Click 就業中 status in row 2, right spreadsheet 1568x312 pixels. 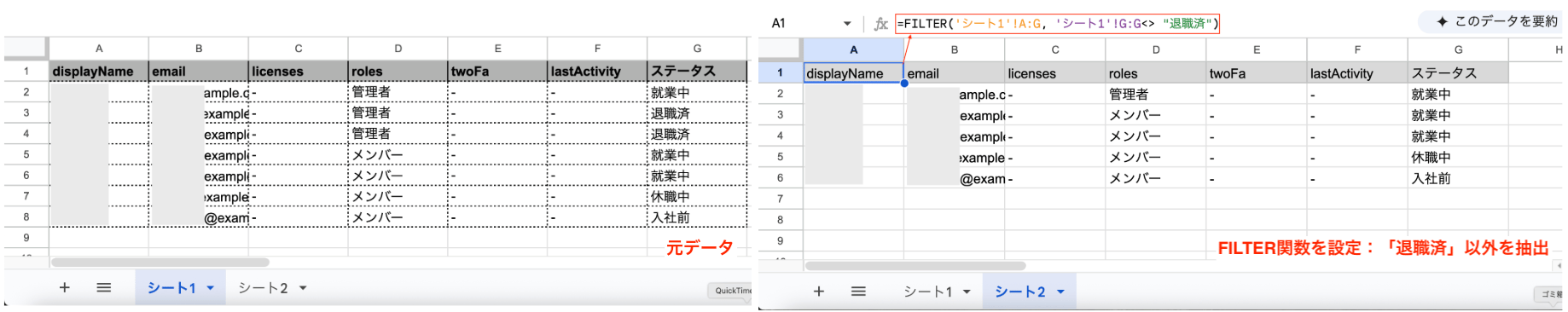tap(1458, 95)
